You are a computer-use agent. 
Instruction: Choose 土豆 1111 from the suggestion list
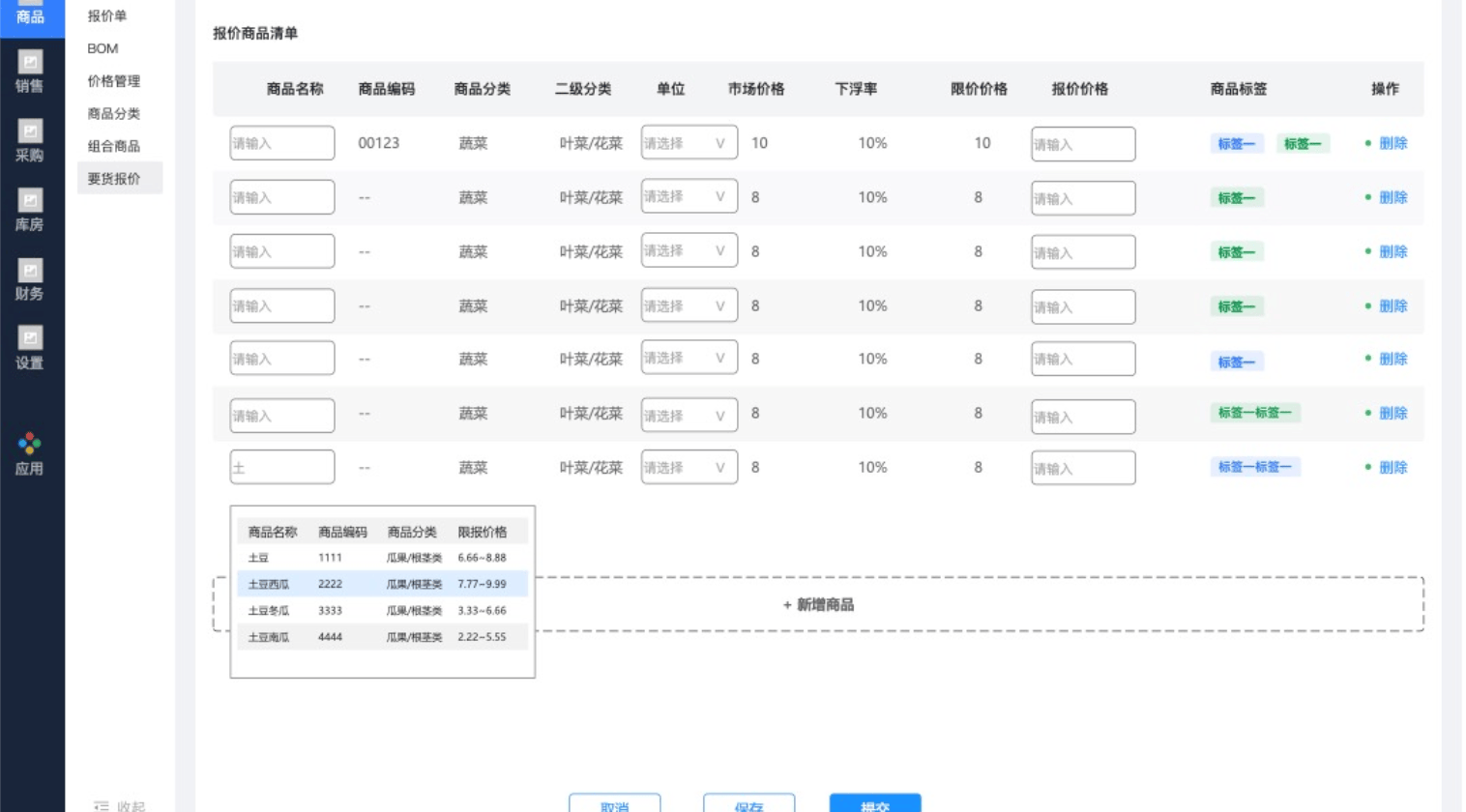click(x=383, y=558)
